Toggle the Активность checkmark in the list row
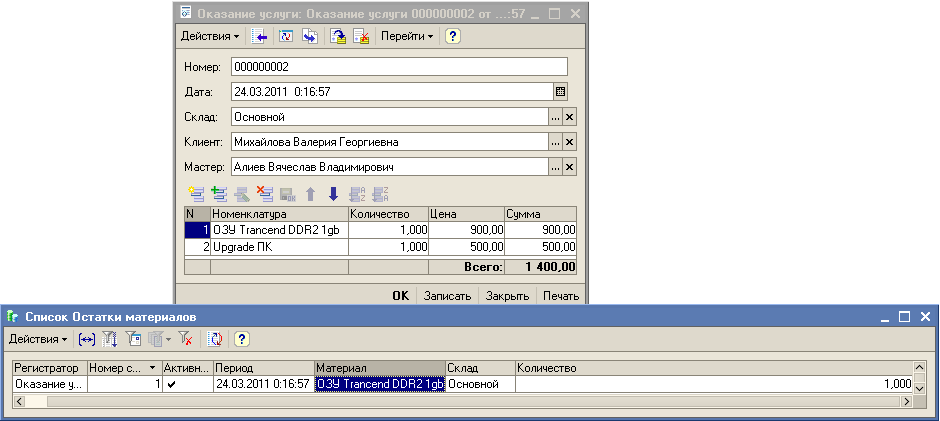940x421 pixels. coord(171,384)
